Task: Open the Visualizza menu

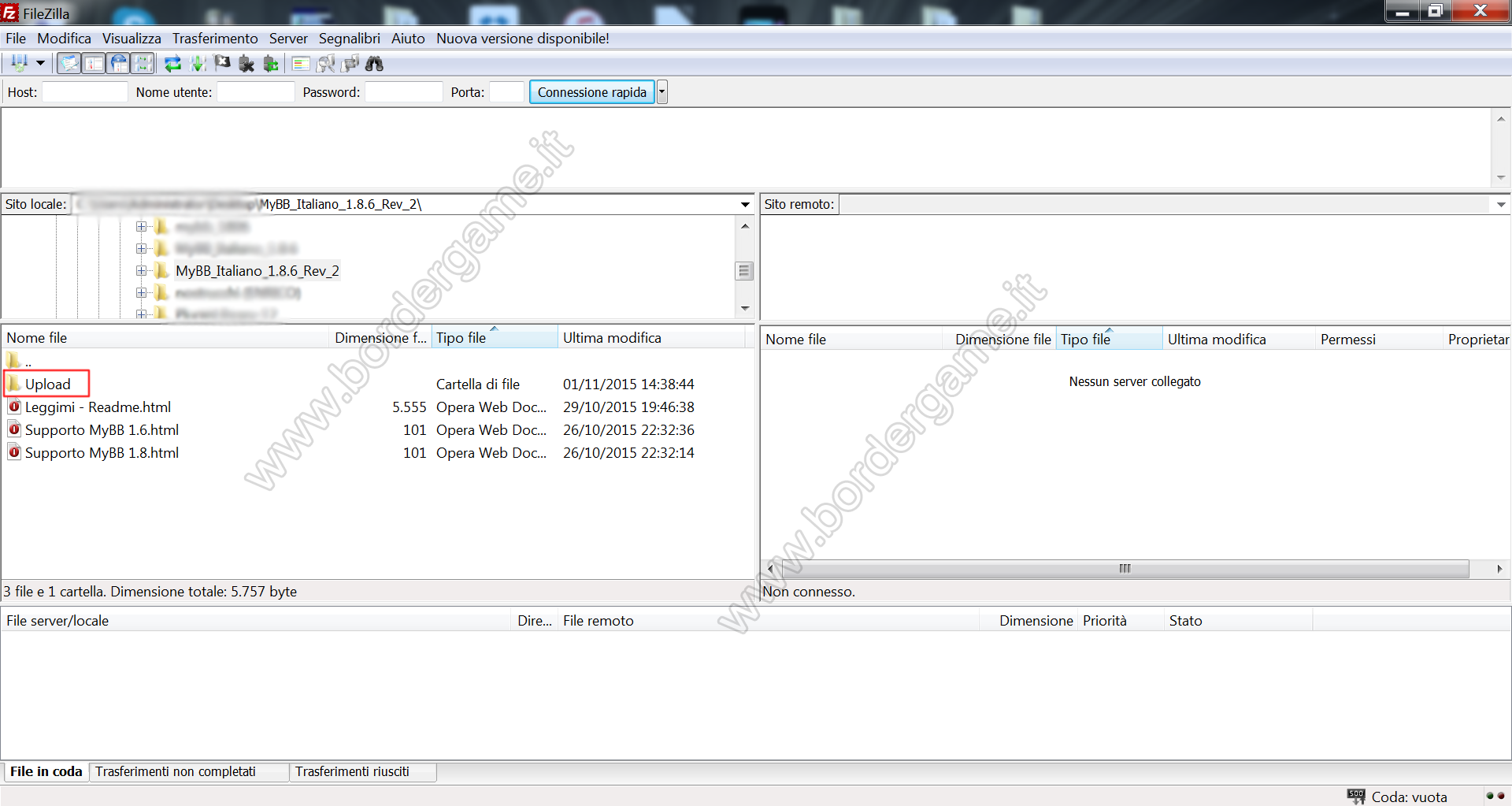Action: click(x=132, y=38)
